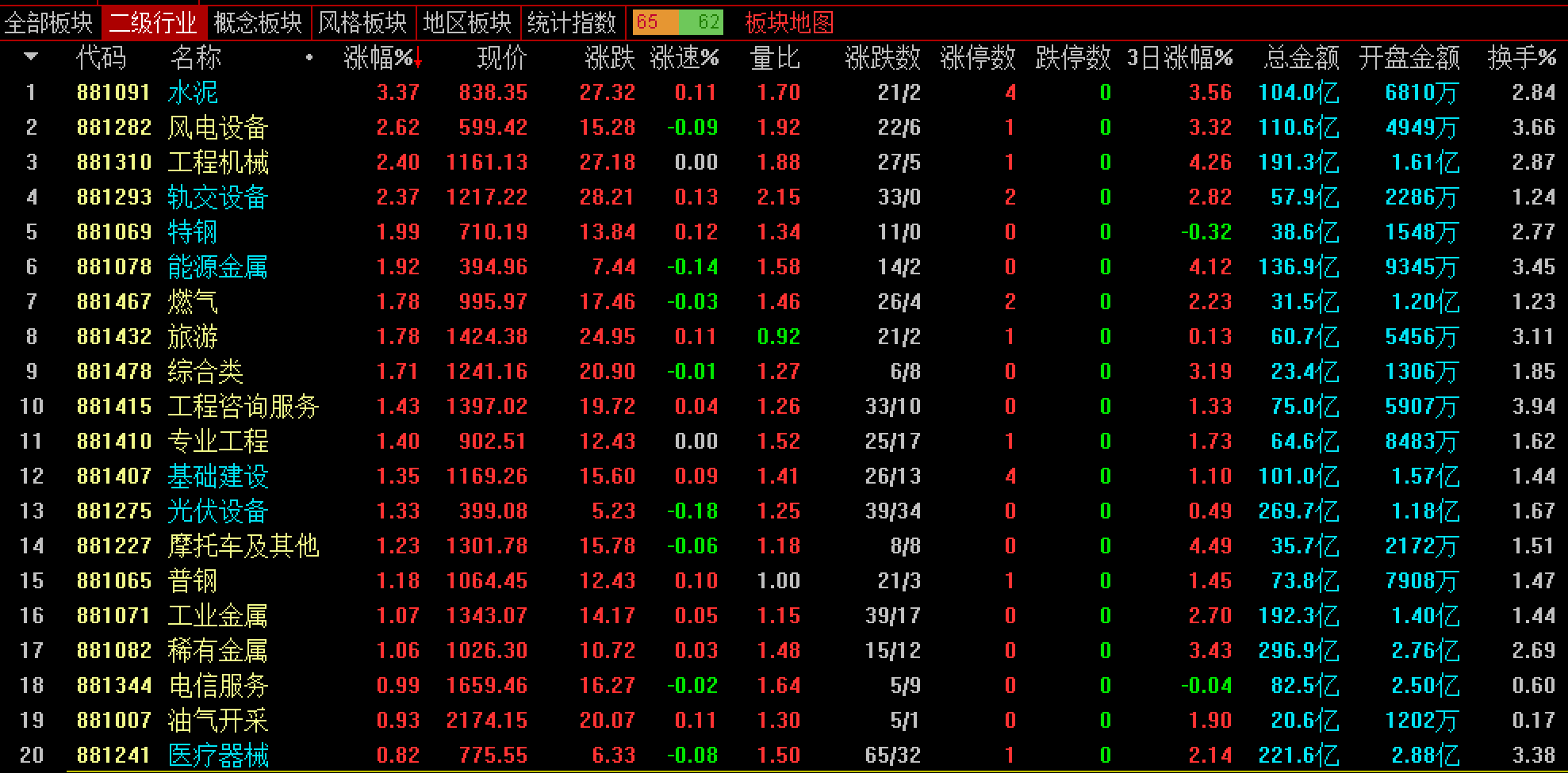The image size is (1568, 773).
Task: Click 涨跌数 value 65/32 for 医疗器械
Action: (893, 756)
